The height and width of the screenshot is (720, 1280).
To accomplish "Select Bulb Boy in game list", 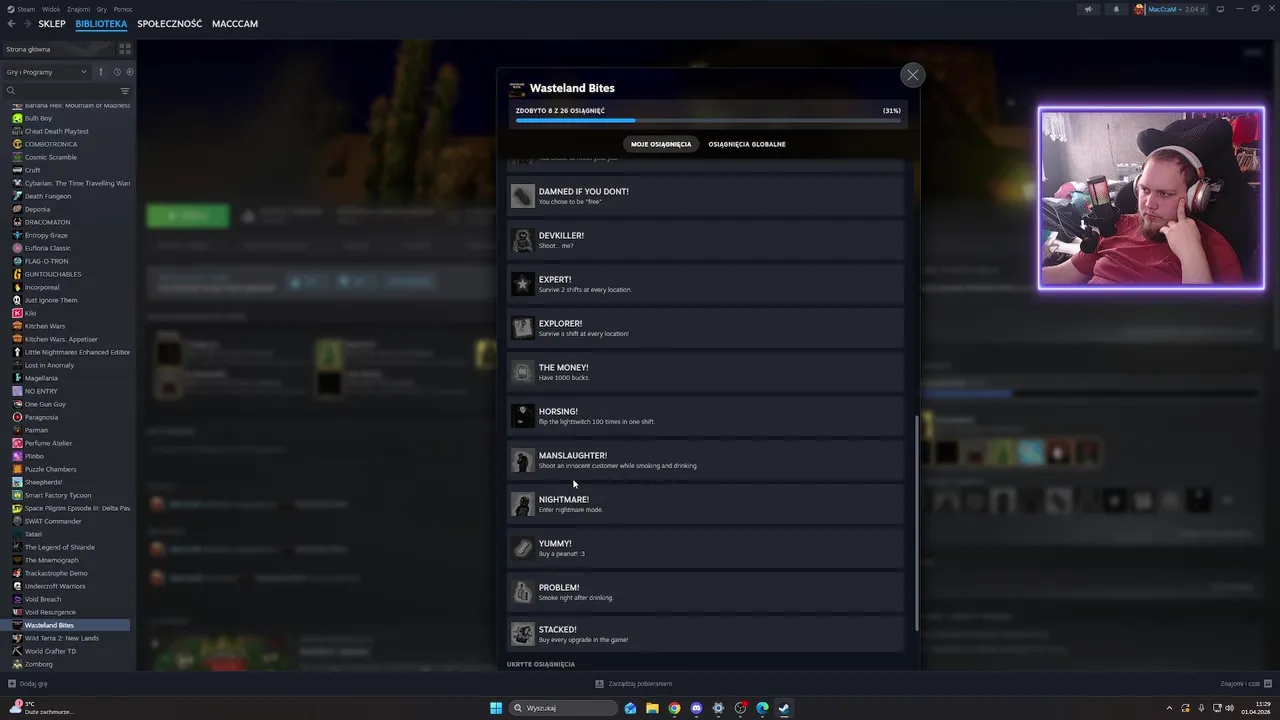I will coord(38,118).
